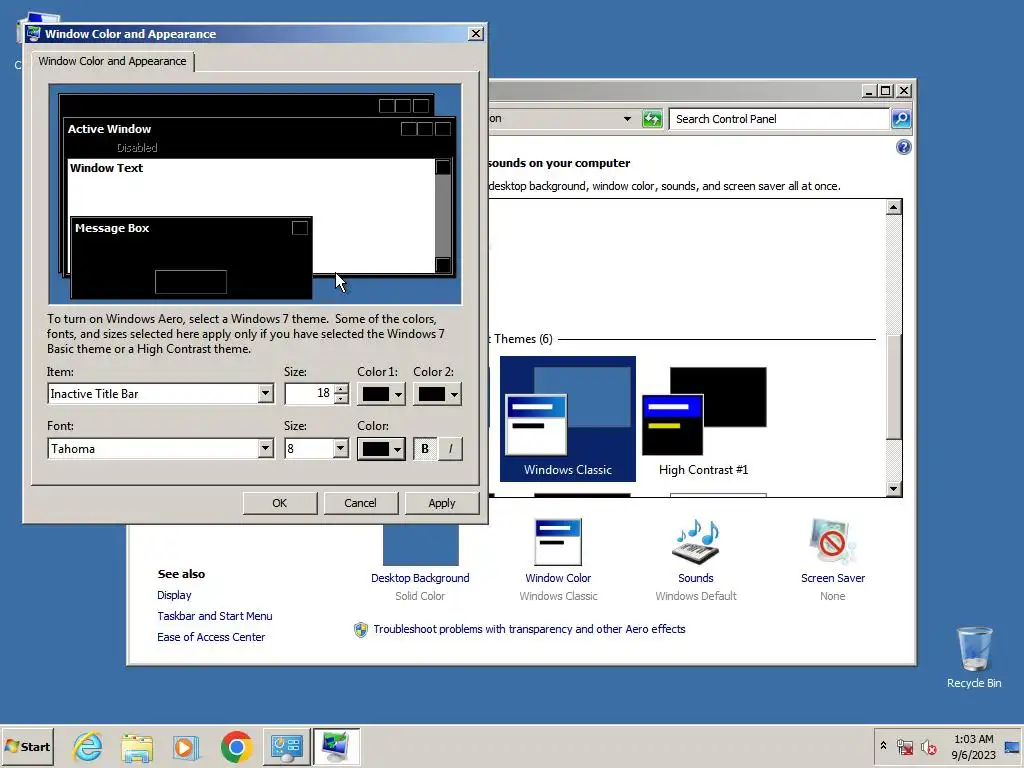Open the Color 1 dropdown swatch
The image size is (1024, 768).
point(381,394)
